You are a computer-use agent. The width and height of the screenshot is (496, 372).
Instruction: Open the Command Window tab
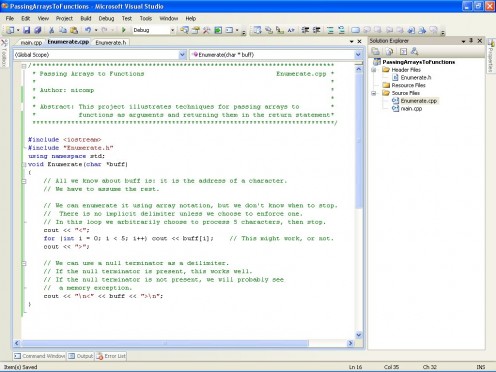click(x=40, y=356)
